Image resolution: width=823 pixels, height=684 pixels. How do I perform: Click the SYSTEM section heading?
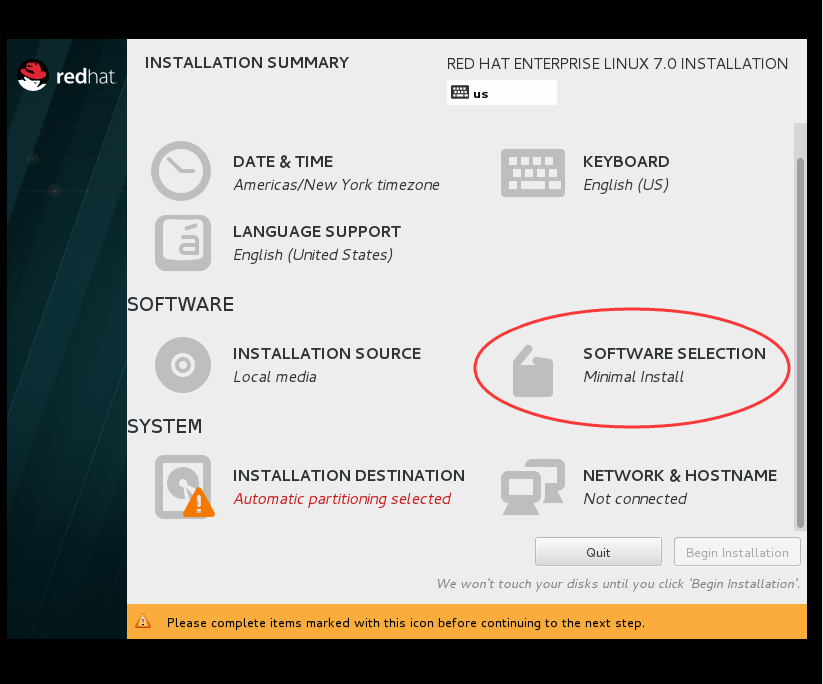pyautogui.click(x=165, y=426)
